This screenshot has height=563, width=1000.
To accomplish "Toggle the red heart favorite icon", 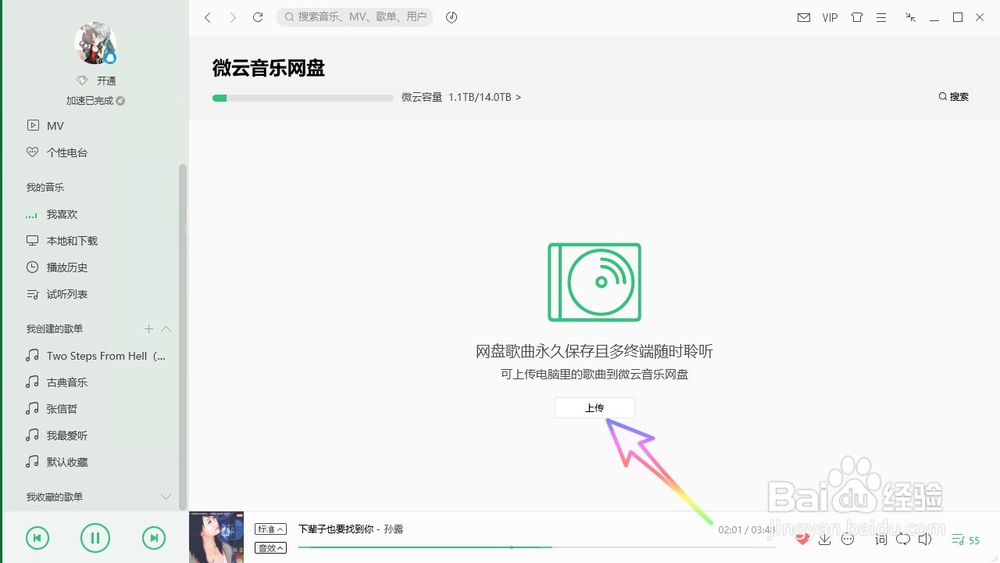I will (x=802, y=539).
